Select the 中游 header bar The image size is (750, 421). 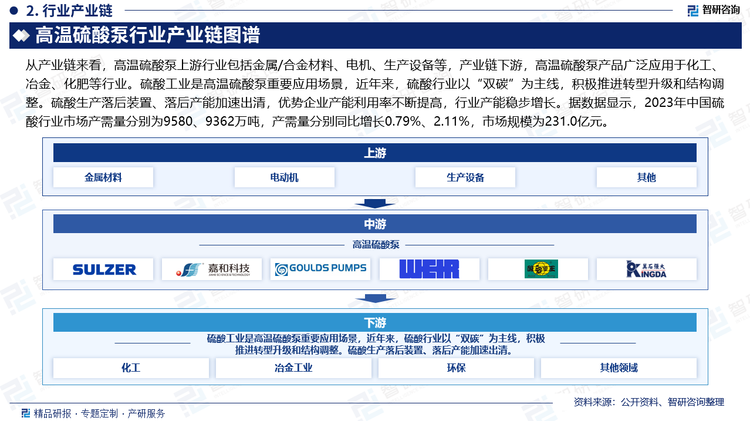coord(375,224)
